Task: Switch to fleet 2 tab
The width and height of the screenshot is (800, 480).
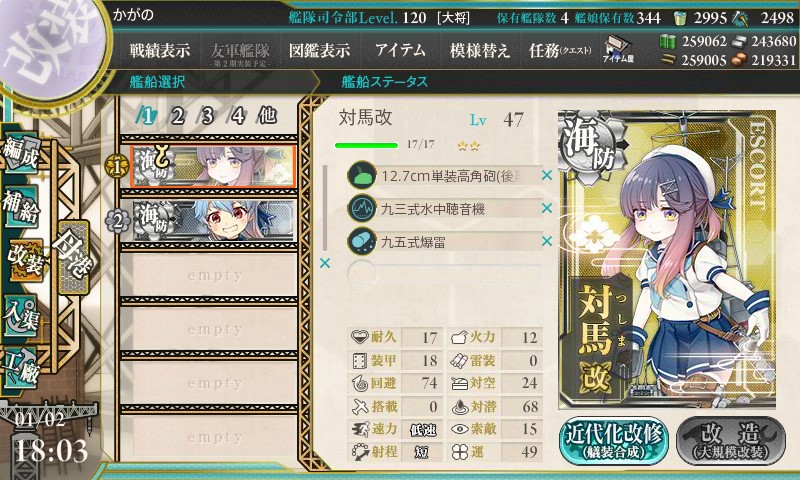Action: 178,116
